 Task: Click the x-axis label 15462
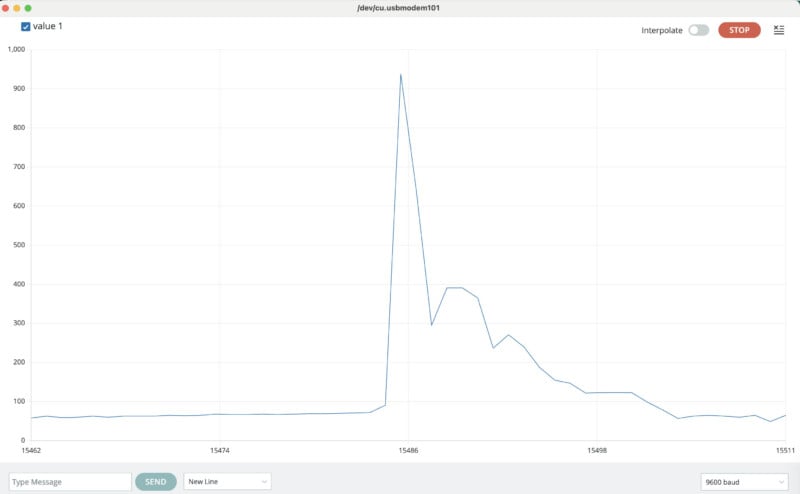[31, 450]
